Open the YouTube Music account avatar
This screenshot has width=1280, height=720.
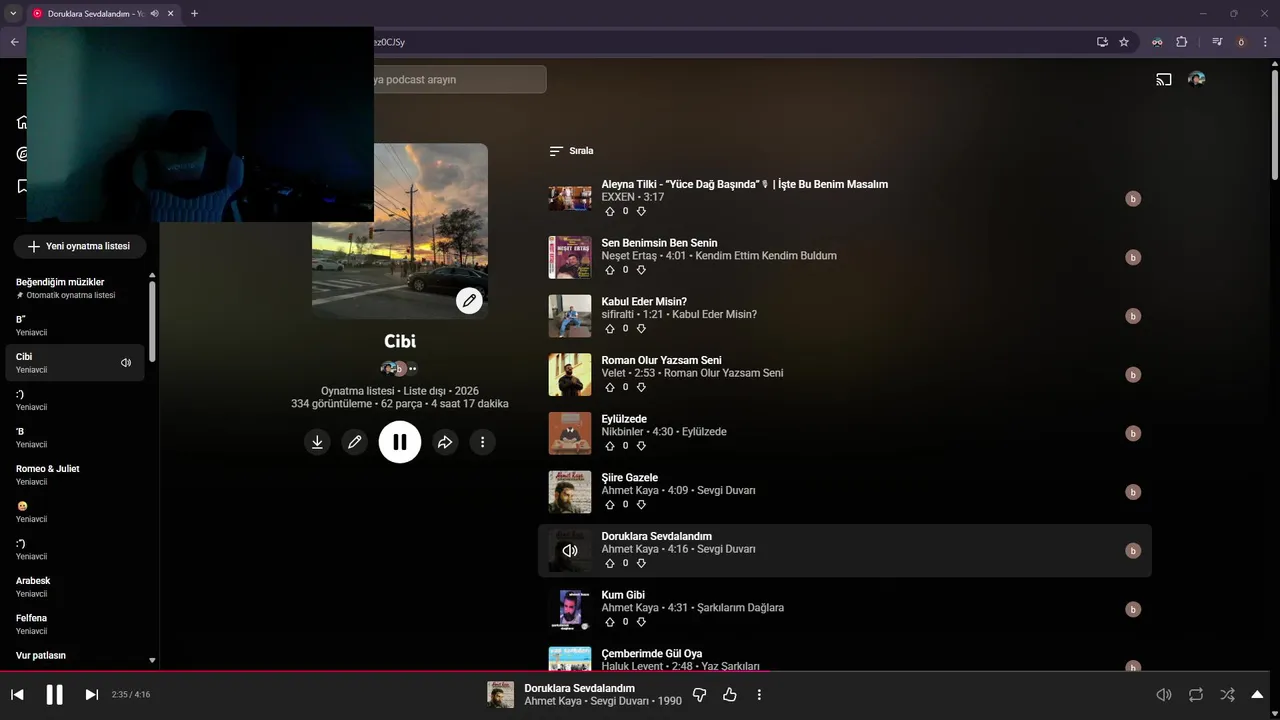click(1196, 79)
